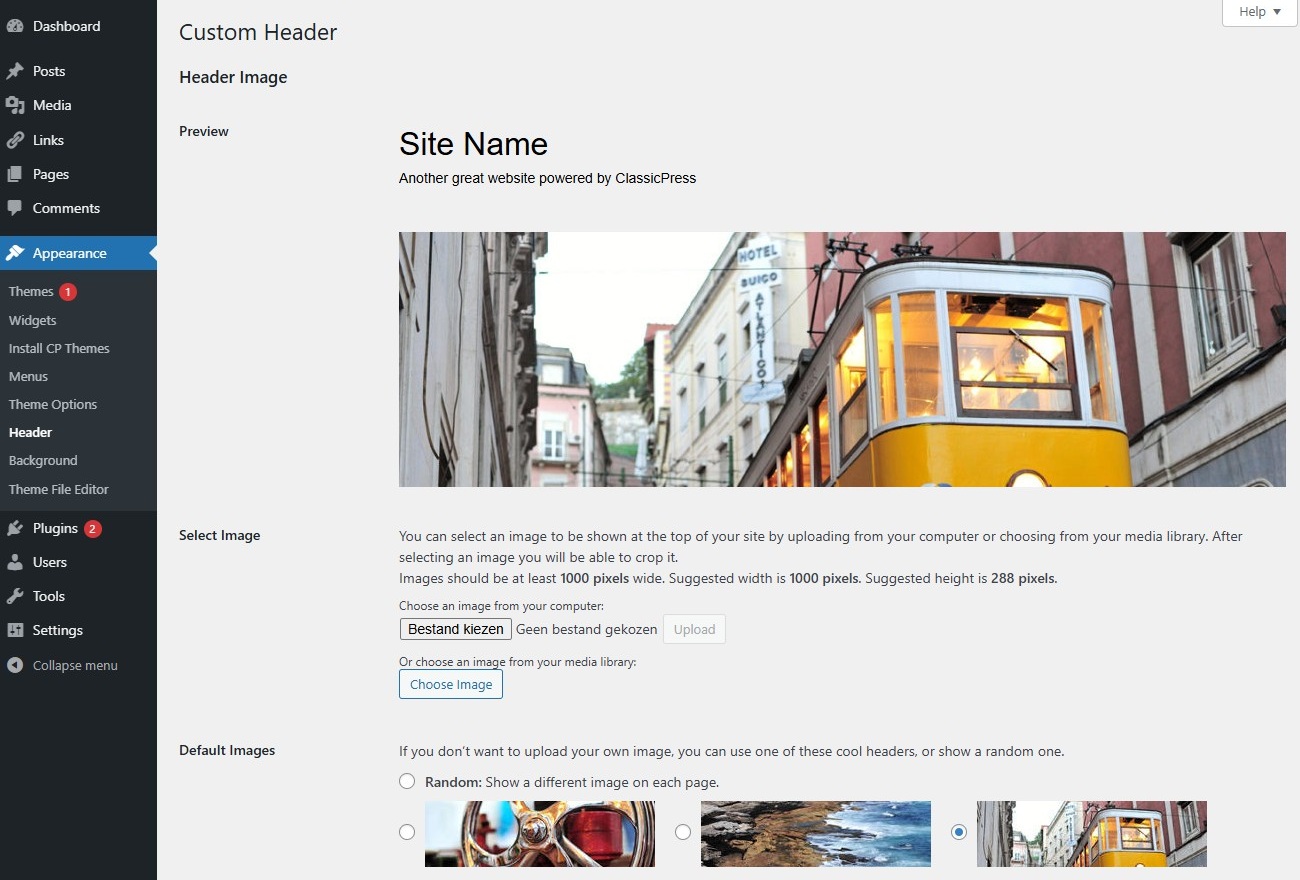The image size is (1300, 880).
Task: Open Theme Options in Appearance submenu
Action: pos(53,404)
